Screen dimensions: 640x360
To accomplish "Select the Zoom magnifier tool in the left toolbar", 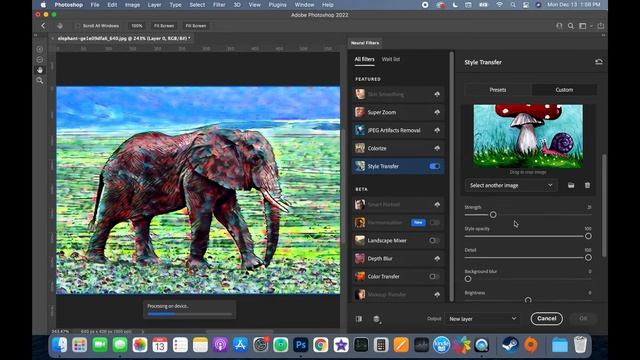I will tap(40, 80).
